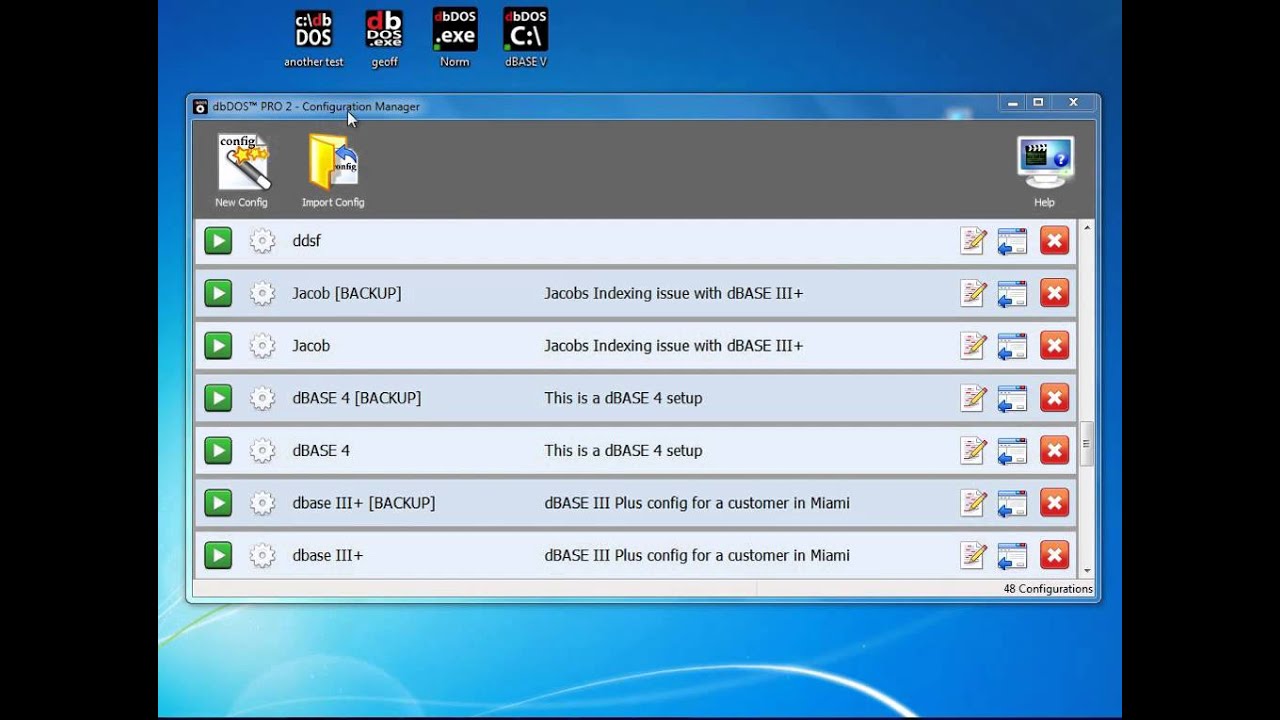Click the description of the dBASE 4 row
Viewport: 1280px width, 720px height.
tap(623, 450)
